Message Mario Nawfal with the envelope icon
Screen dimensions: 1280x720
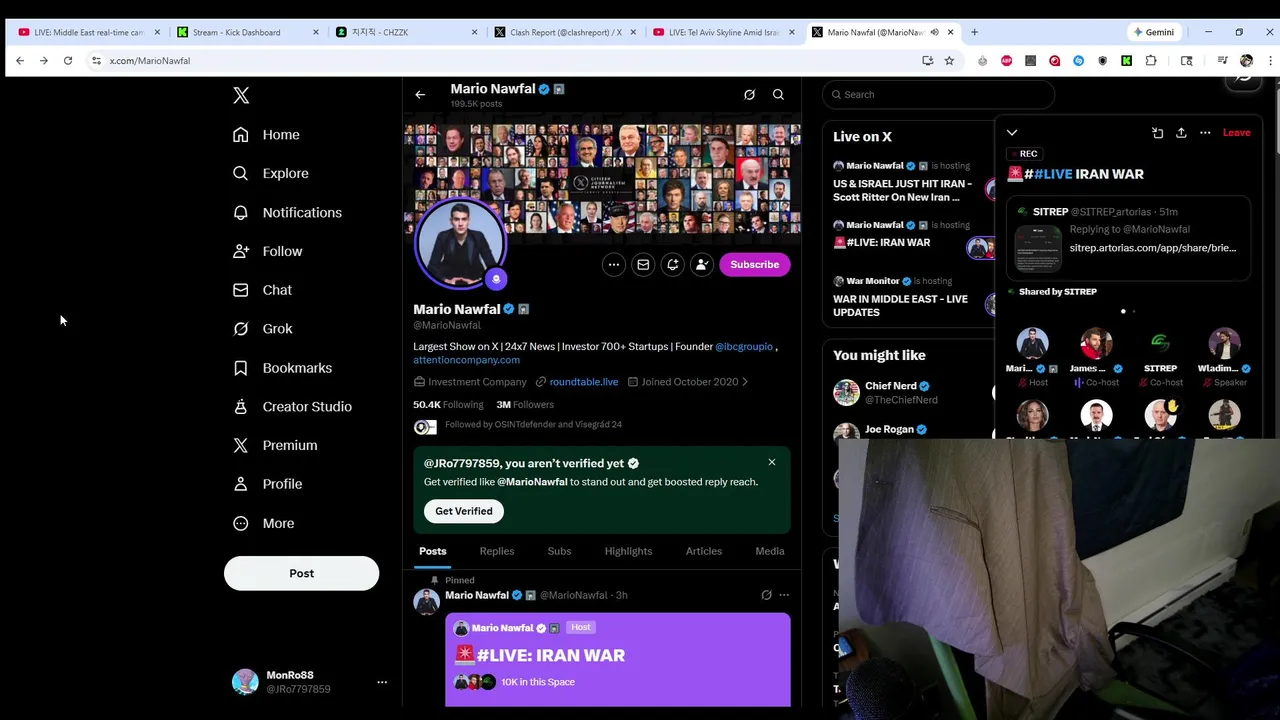click(x=643, y=265)
